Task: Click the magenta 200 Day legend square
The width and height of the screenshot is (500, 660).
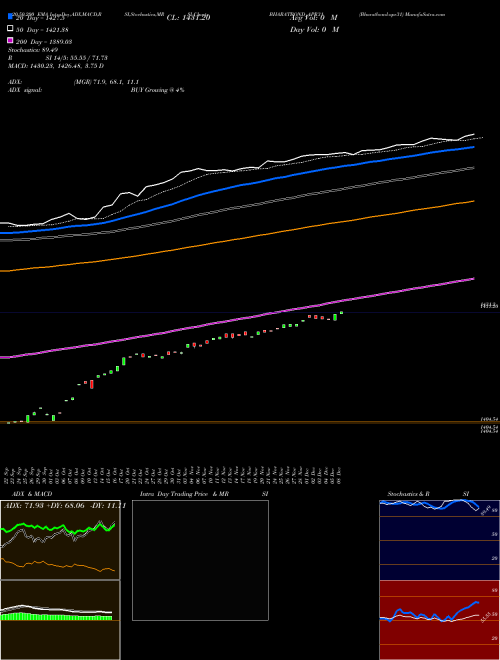Action: (10, 40)
